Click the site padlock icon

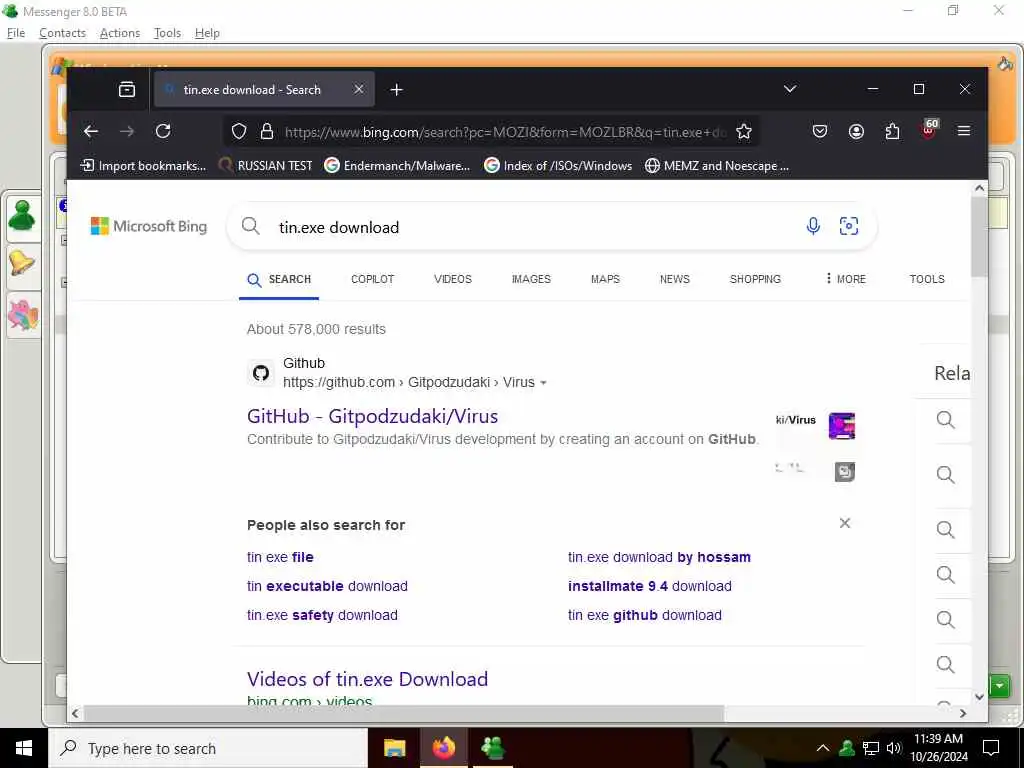click(266, 131)
